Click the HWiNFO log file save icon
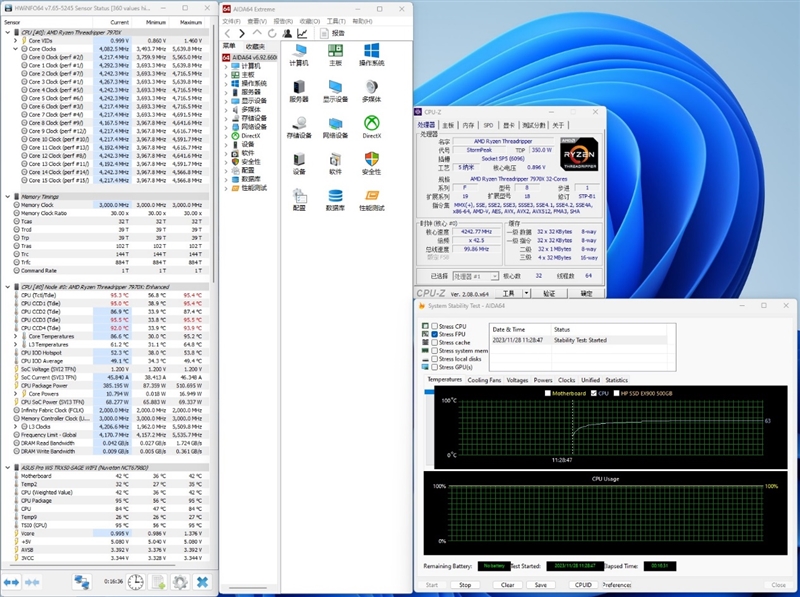800x597 pixels. pyautogui.click(x=158, y=582)
